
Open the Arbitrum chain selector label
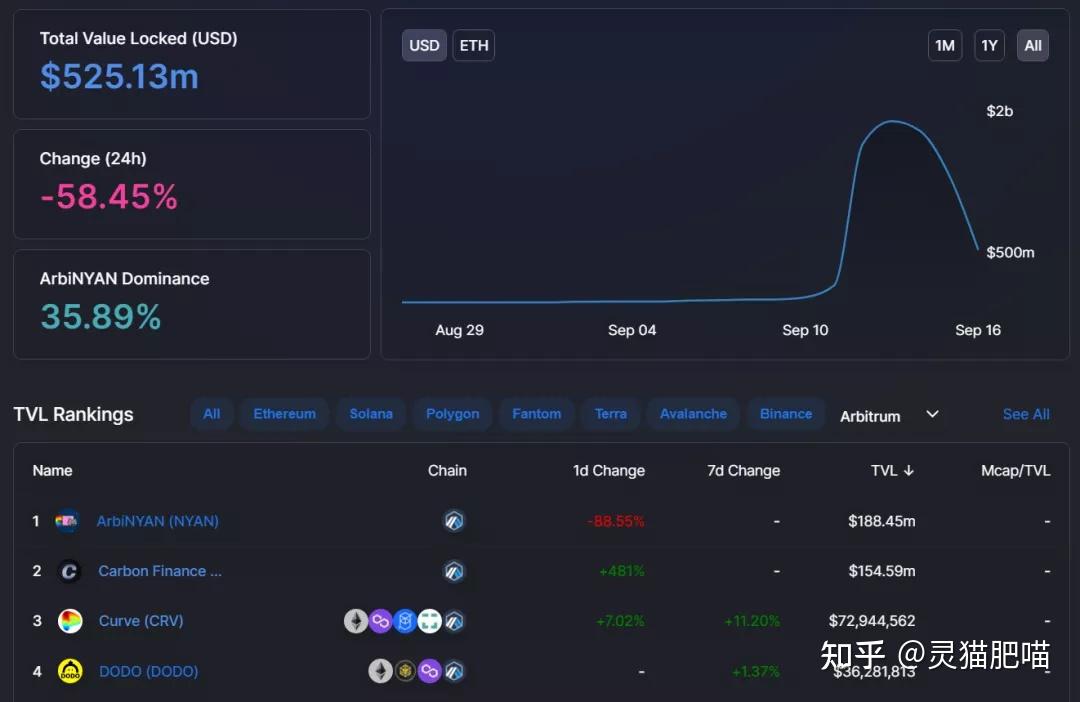pyautogui.click(x=870, y=416)
